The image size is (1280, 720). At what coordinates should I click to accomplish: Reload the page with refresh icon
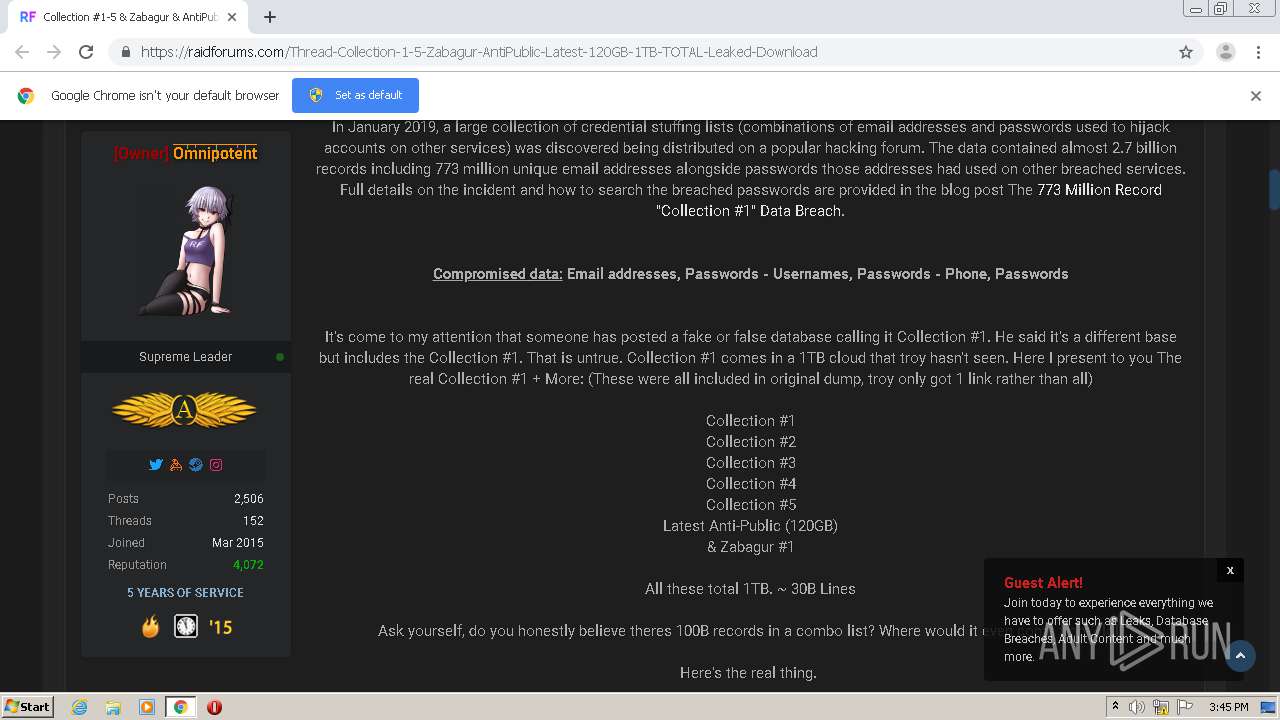[86, 52]
